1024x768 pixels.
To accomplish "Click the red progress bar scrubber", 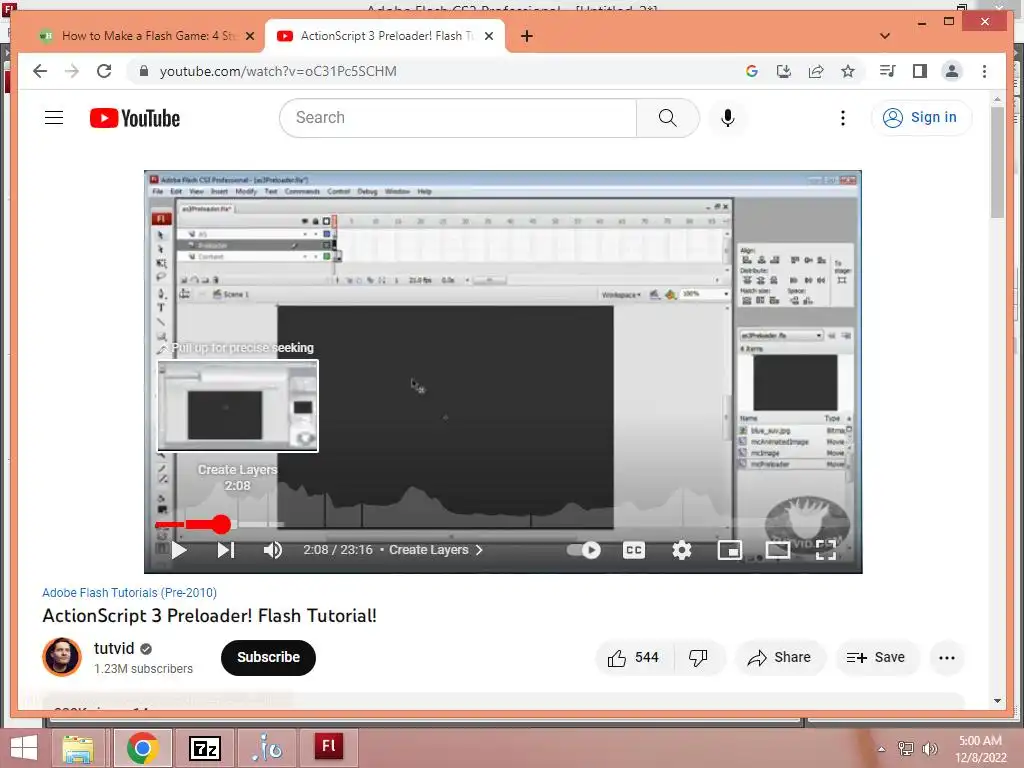I will [221, 524].
